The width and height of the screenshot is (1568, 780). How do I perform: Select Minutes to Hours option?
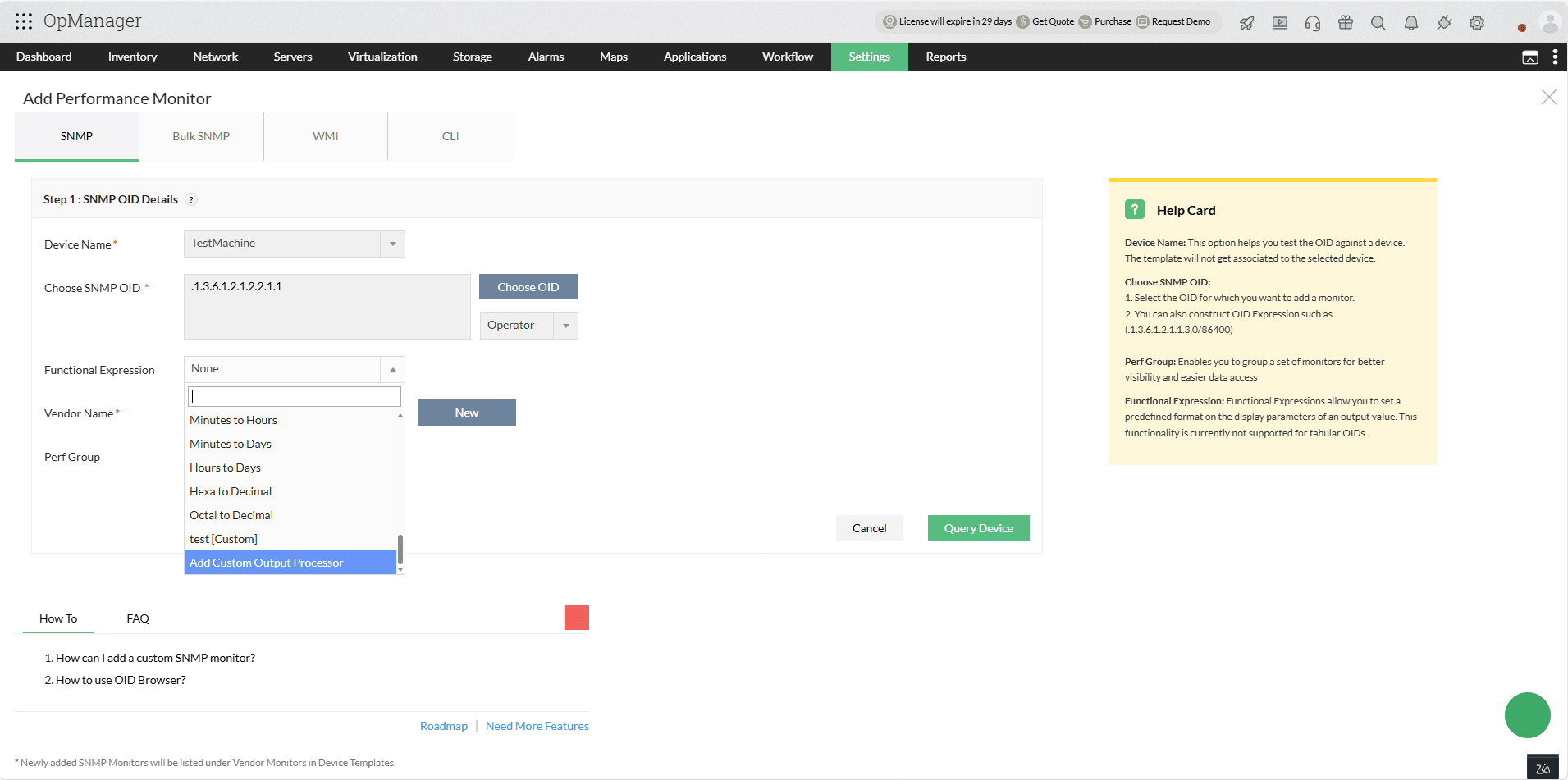tap(290, 420)
